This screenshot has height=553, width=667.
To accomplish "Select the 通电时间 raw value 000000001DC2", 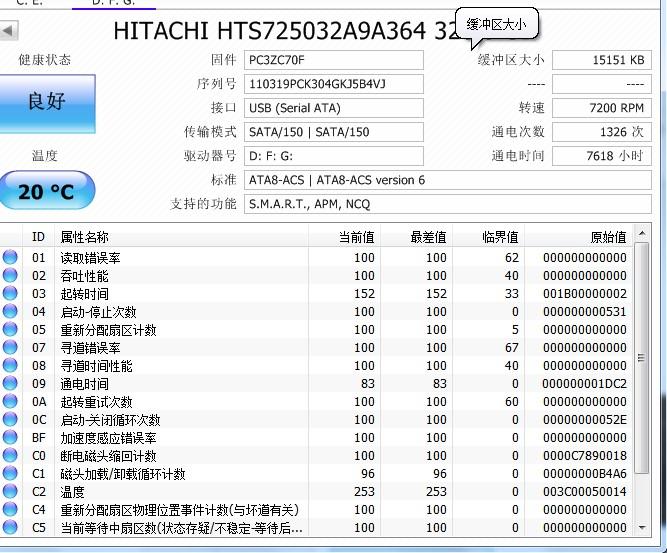I will (585, 384).
